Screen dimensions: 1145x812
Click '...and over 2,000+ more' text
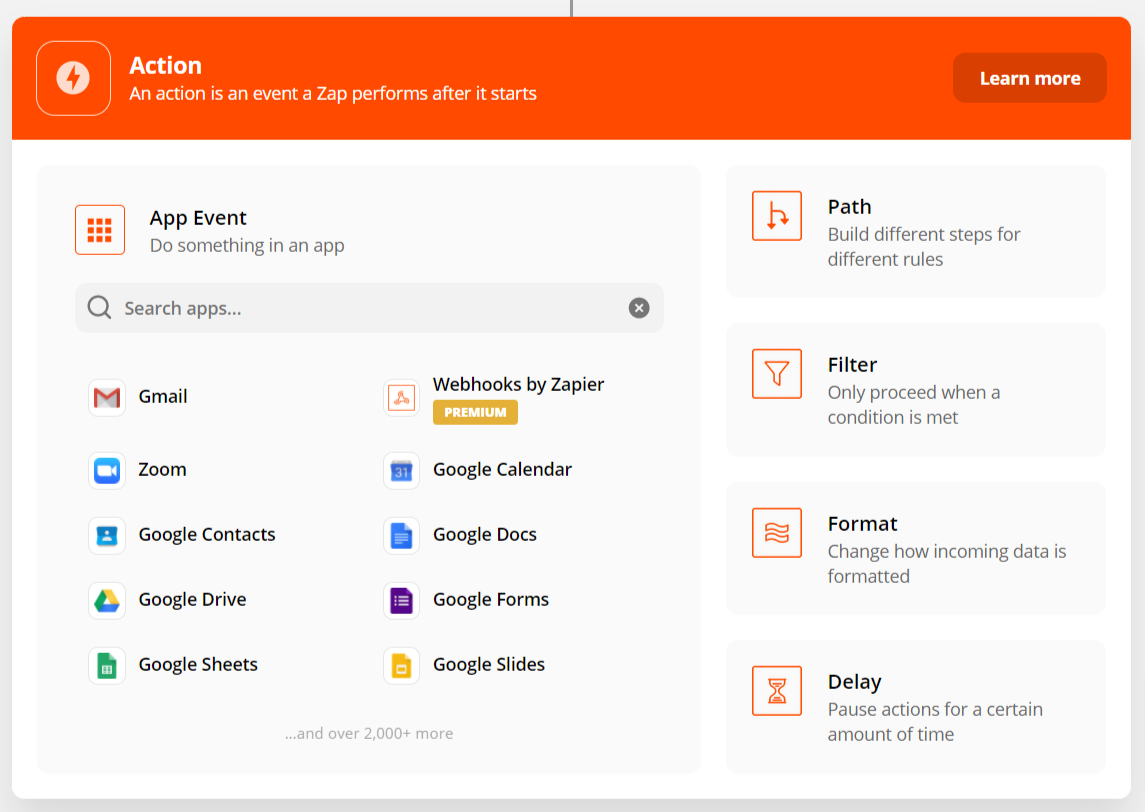[369, 733]
